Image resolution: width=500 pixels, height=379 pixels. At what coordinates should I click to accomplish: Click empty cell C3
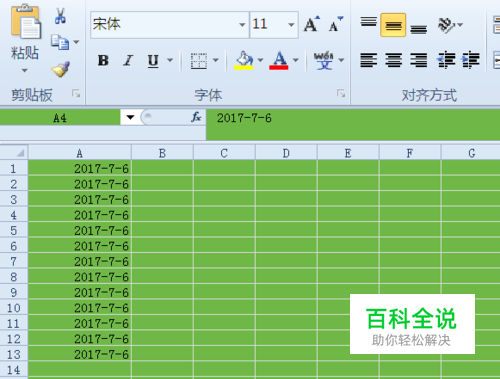tap(224, 199)
